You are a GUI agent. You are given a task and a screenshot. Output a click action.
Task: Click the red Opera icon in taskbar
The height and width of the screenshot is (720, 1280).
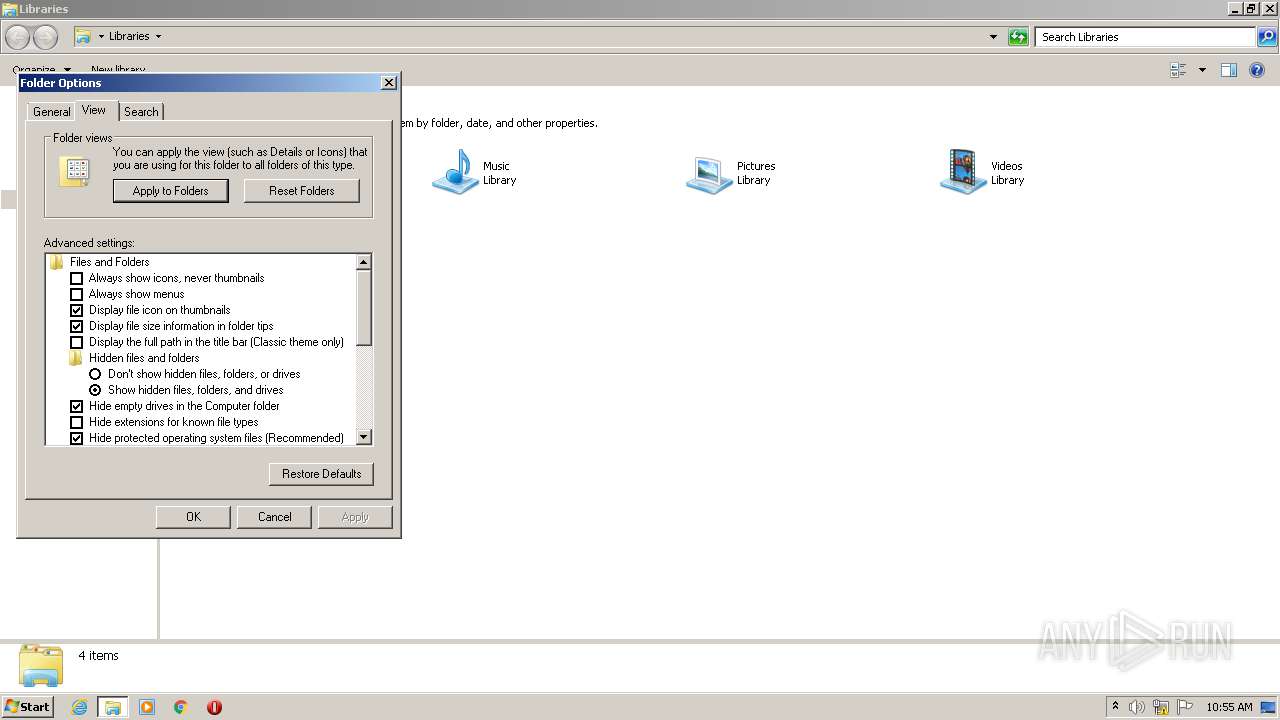[214, 707]
